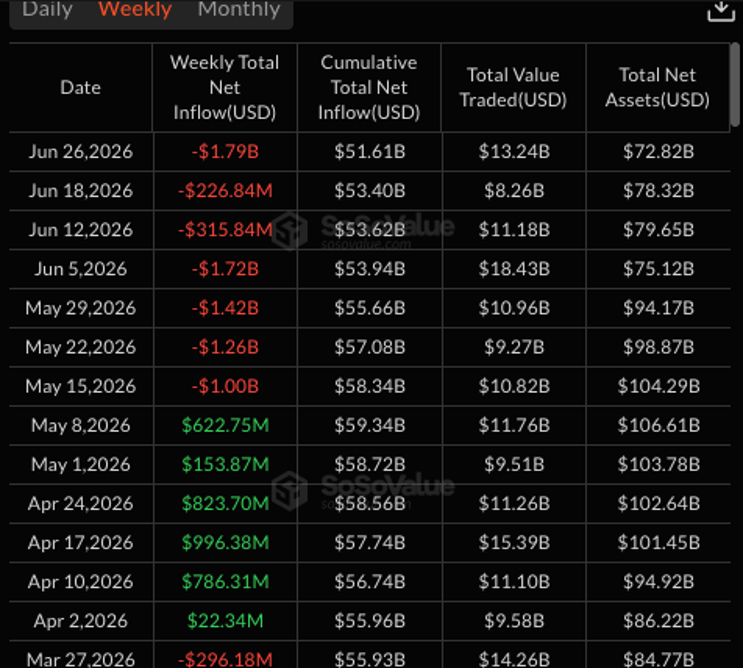Click the $22.34M weekly inflow value
The image size is (743, 668).
tap(225, 621)
